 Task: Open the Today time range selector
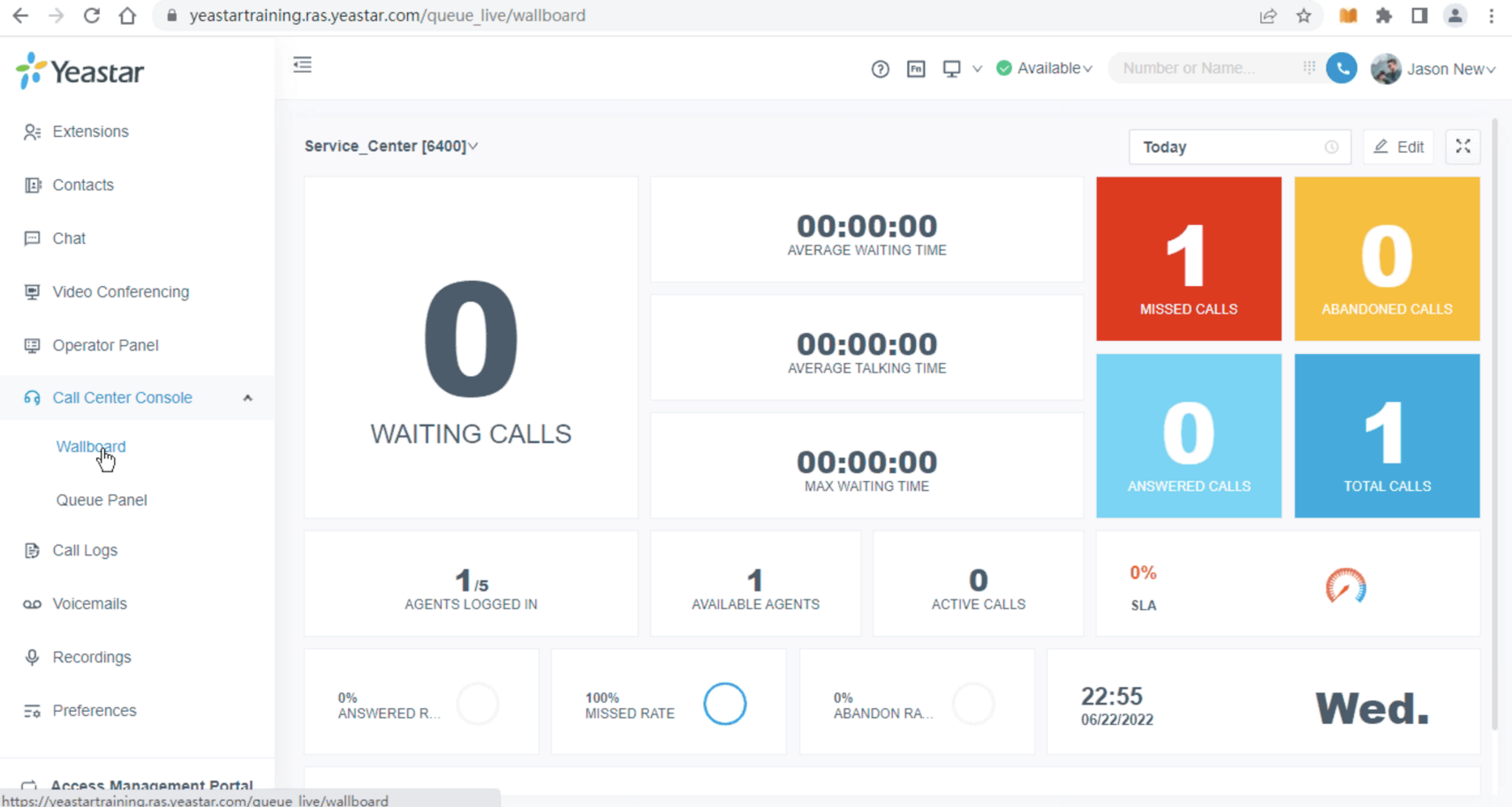(1239, 147)
